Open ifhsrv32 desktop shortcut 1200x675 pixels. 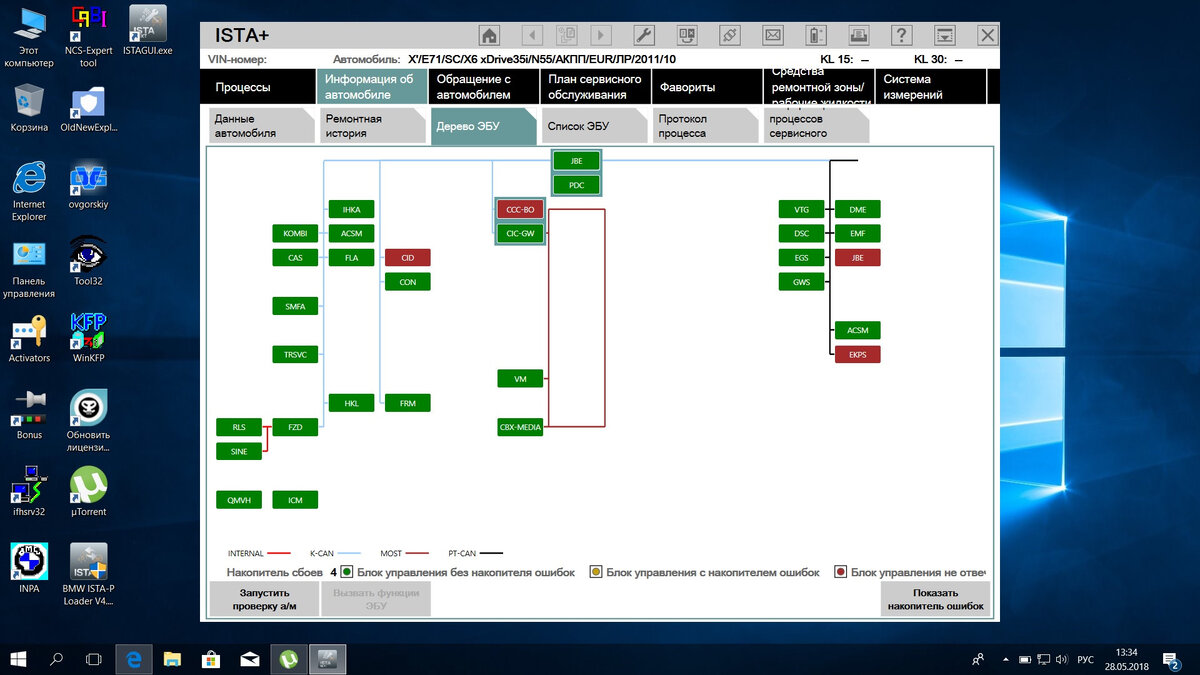click(x=29, y=491)
